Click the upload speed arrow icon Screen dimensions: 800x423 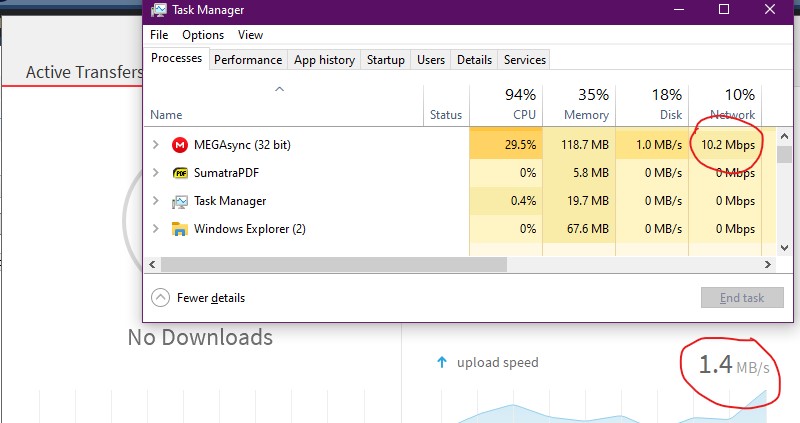coord(442,362)
